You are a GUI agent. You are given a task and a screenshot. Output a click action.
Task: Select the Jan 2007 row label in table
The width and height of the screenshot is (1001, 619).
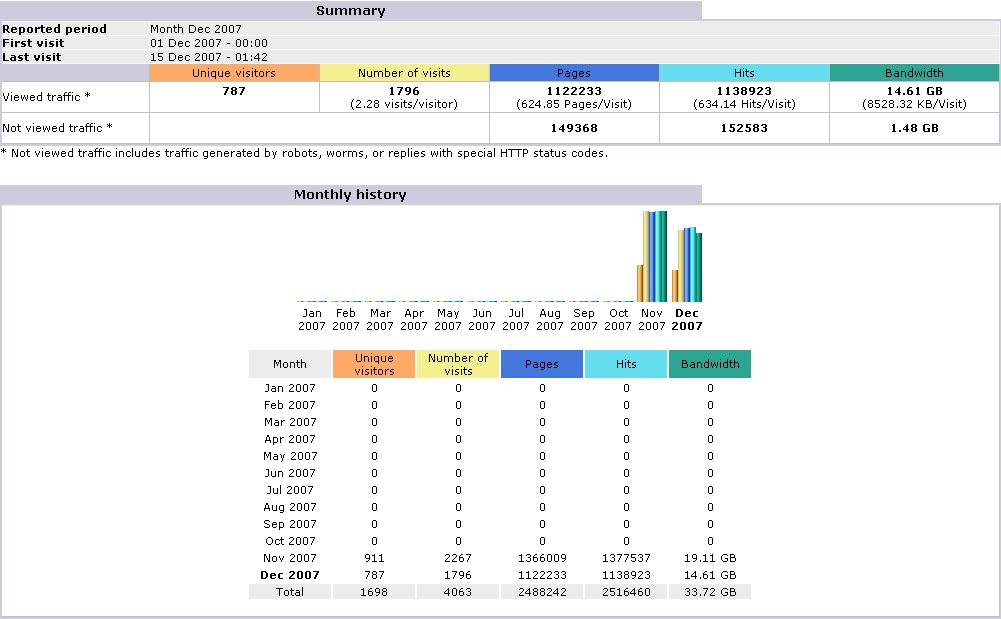coord(290,388)
